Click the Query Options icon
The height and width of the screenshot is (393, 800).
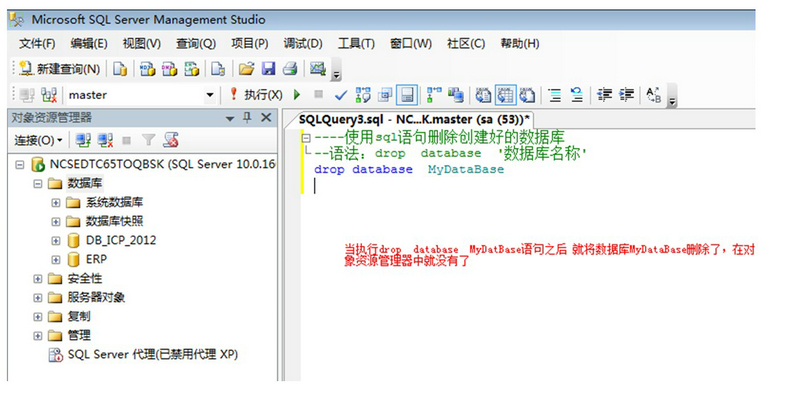tap(385, 95)
